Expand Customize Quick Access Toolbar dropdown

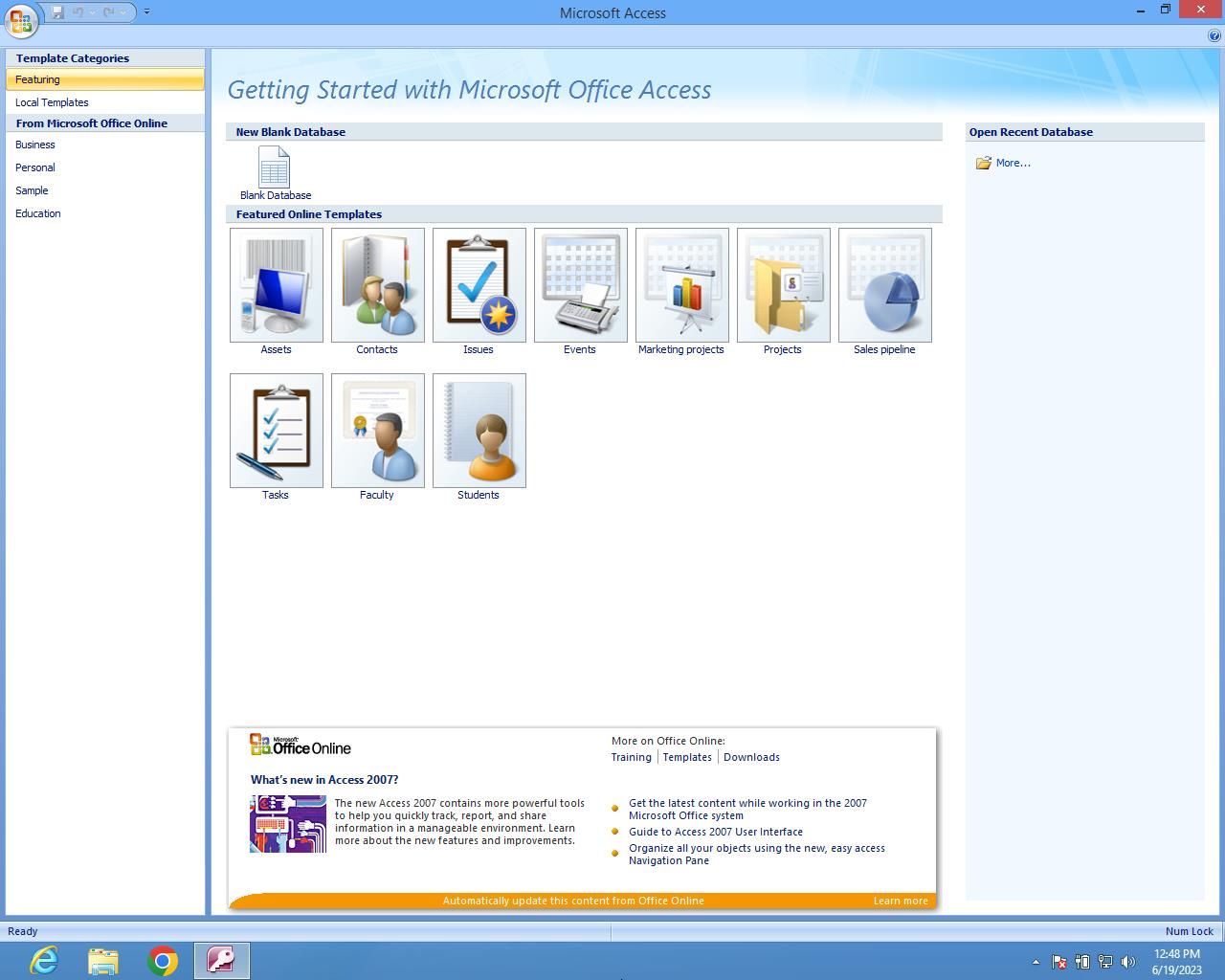[x=146, y=11]
